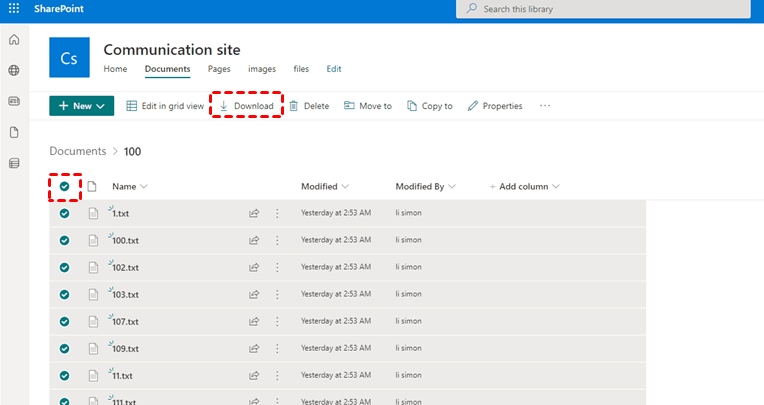
Task: Click the file type column header icon
Action: click(92, 187)
